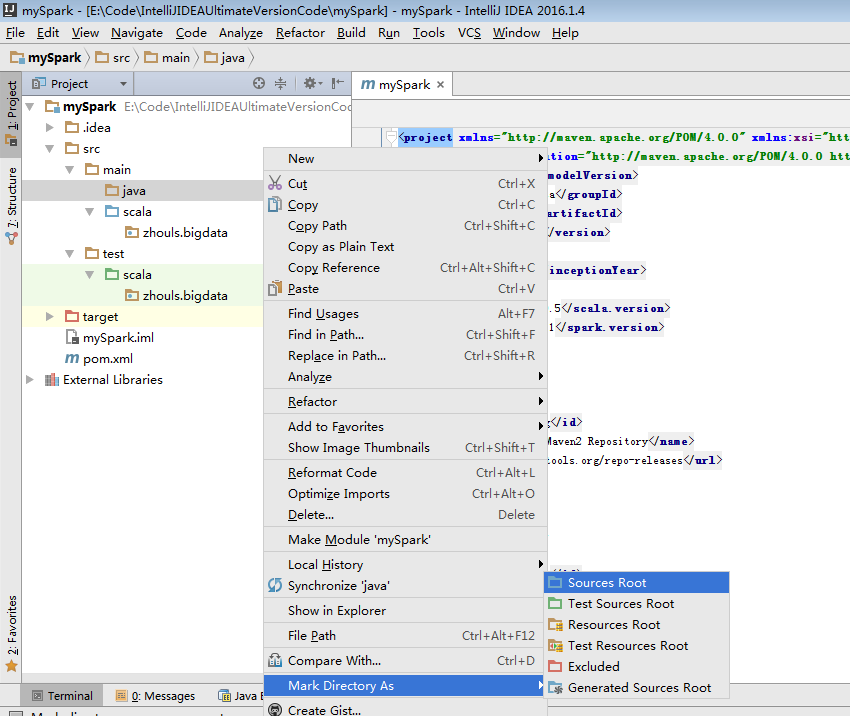Click the Paste clipboard icon
Viewport: 850px width, 716px height.
275,288
